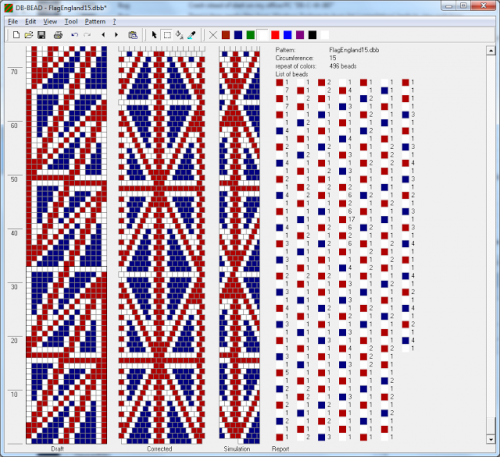
Task: Open the Tool menu
Action: pyautogui.click(x=71, y=22)
